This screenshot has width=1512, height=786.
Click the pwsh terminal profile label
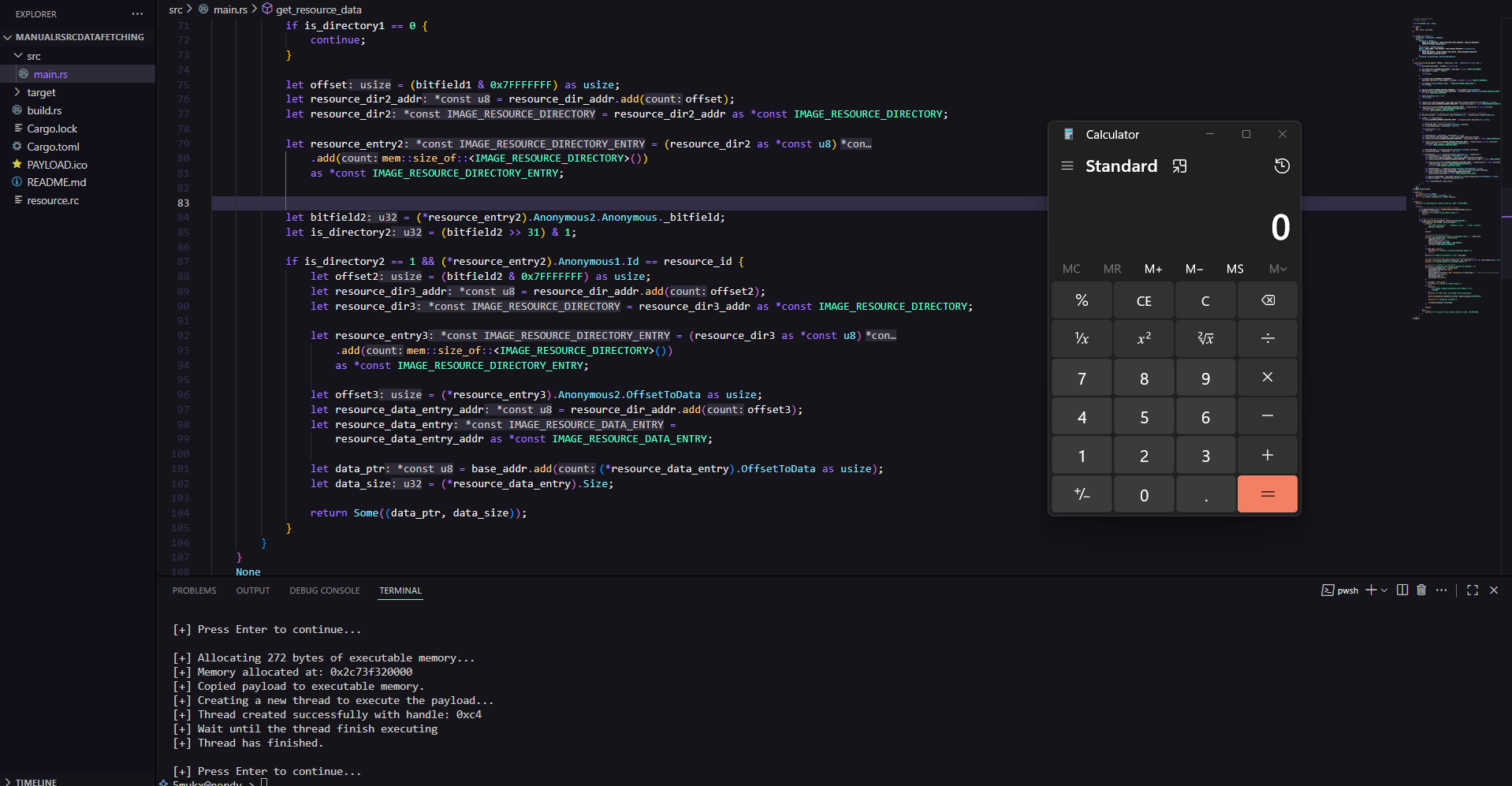point(1340,590)
